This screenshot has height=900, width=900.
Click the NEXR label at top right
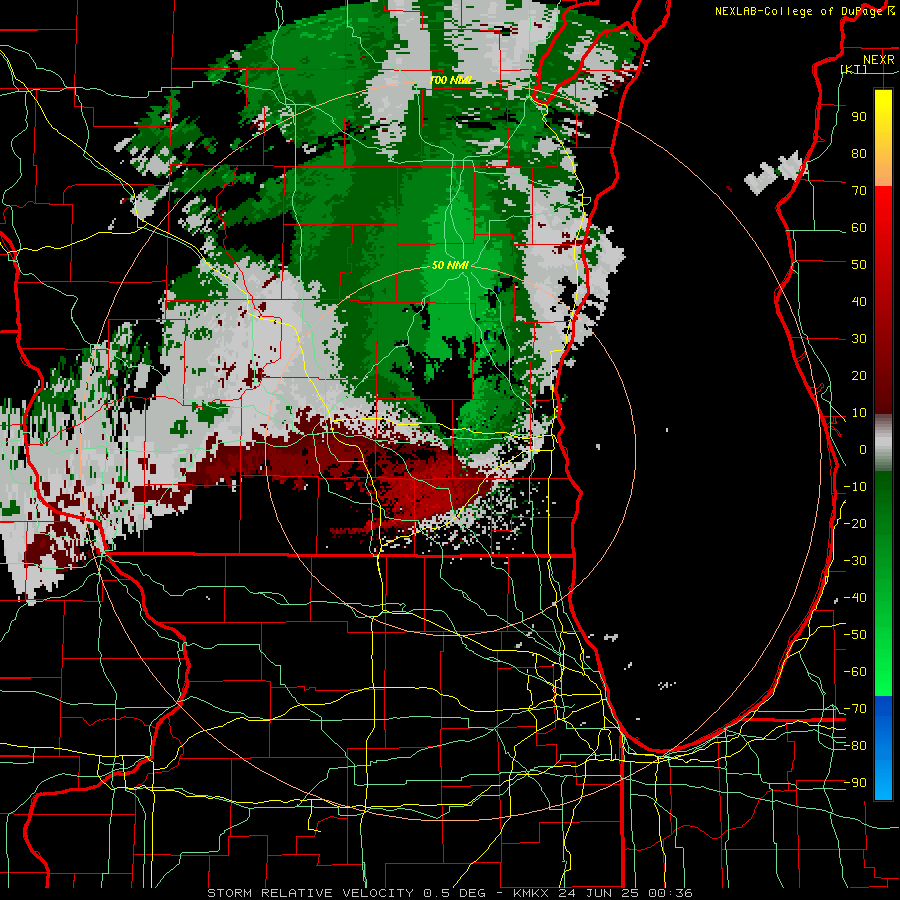tap(879, 60)
